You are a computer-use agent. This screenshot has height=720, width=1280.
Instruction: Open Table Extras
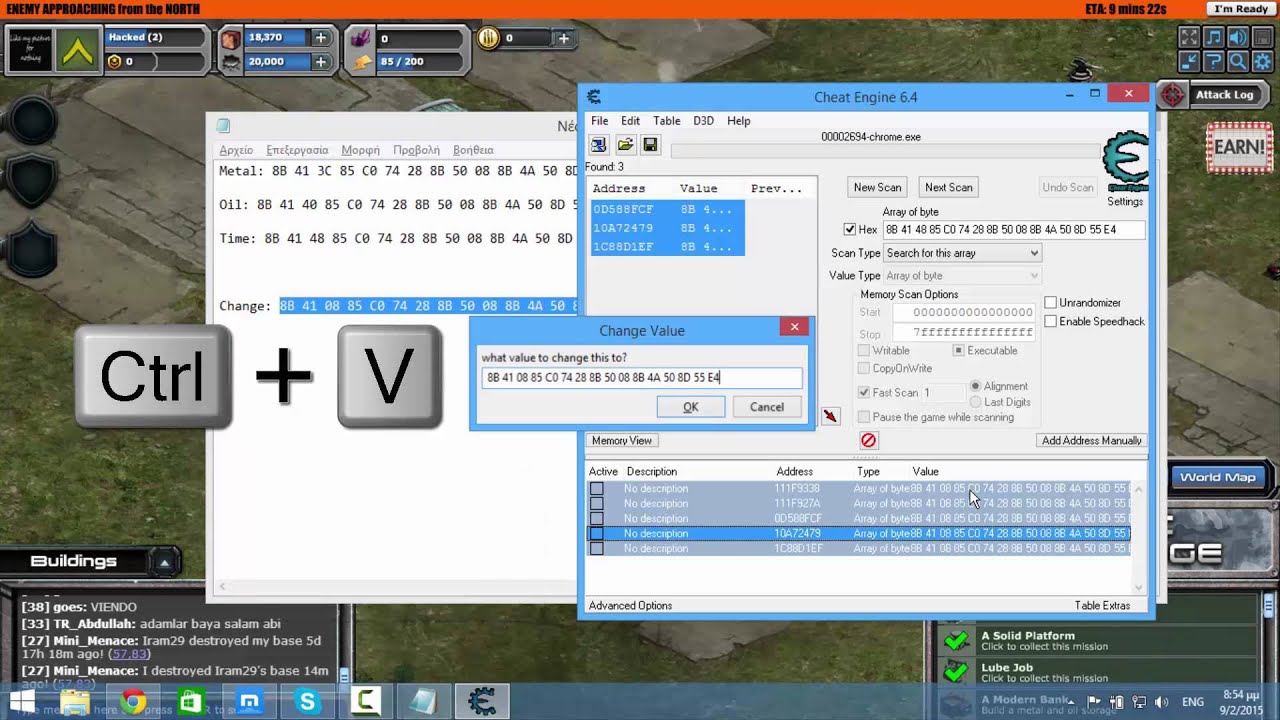pos(1102,606)
